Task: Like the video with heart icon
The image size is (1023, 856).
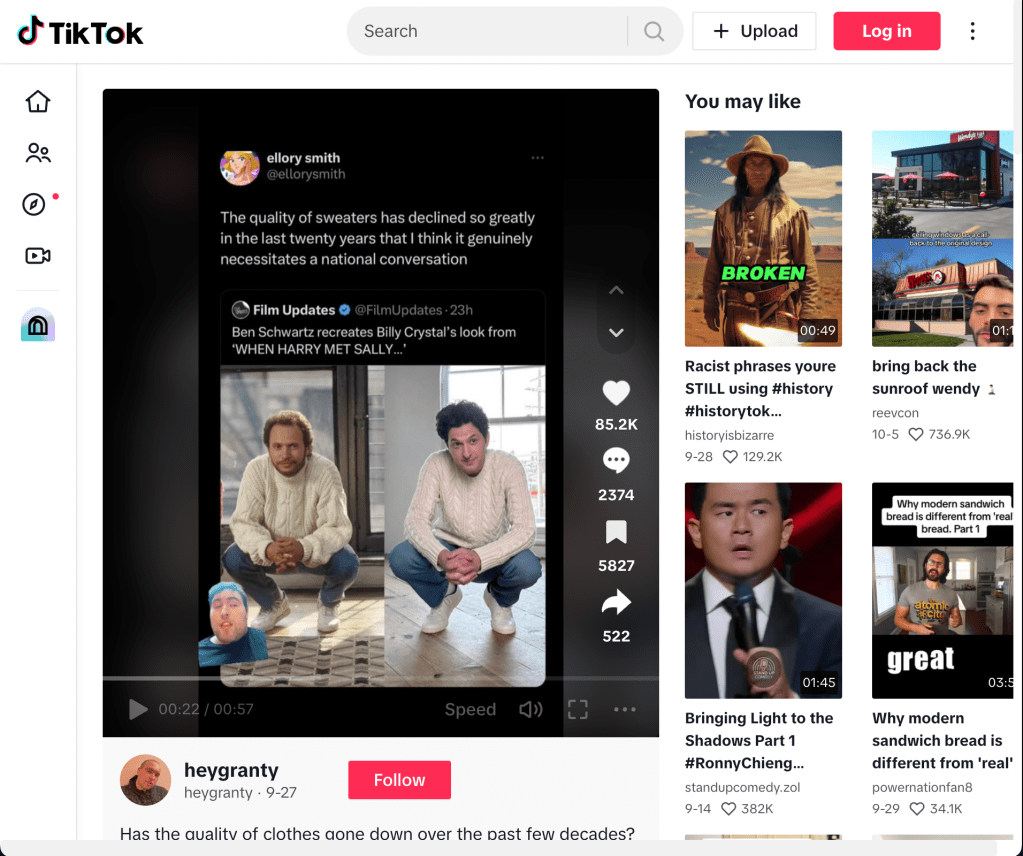Action: coord(616,392)
